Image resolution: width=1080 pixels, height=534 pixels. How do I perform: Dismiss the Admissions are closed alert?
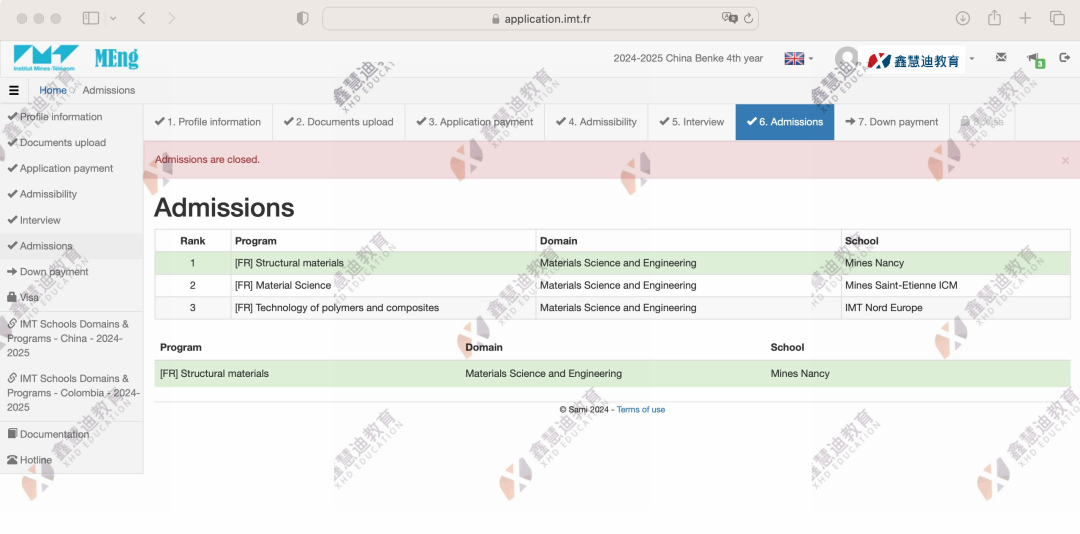pyautogui.click(x=1065, y=161)
